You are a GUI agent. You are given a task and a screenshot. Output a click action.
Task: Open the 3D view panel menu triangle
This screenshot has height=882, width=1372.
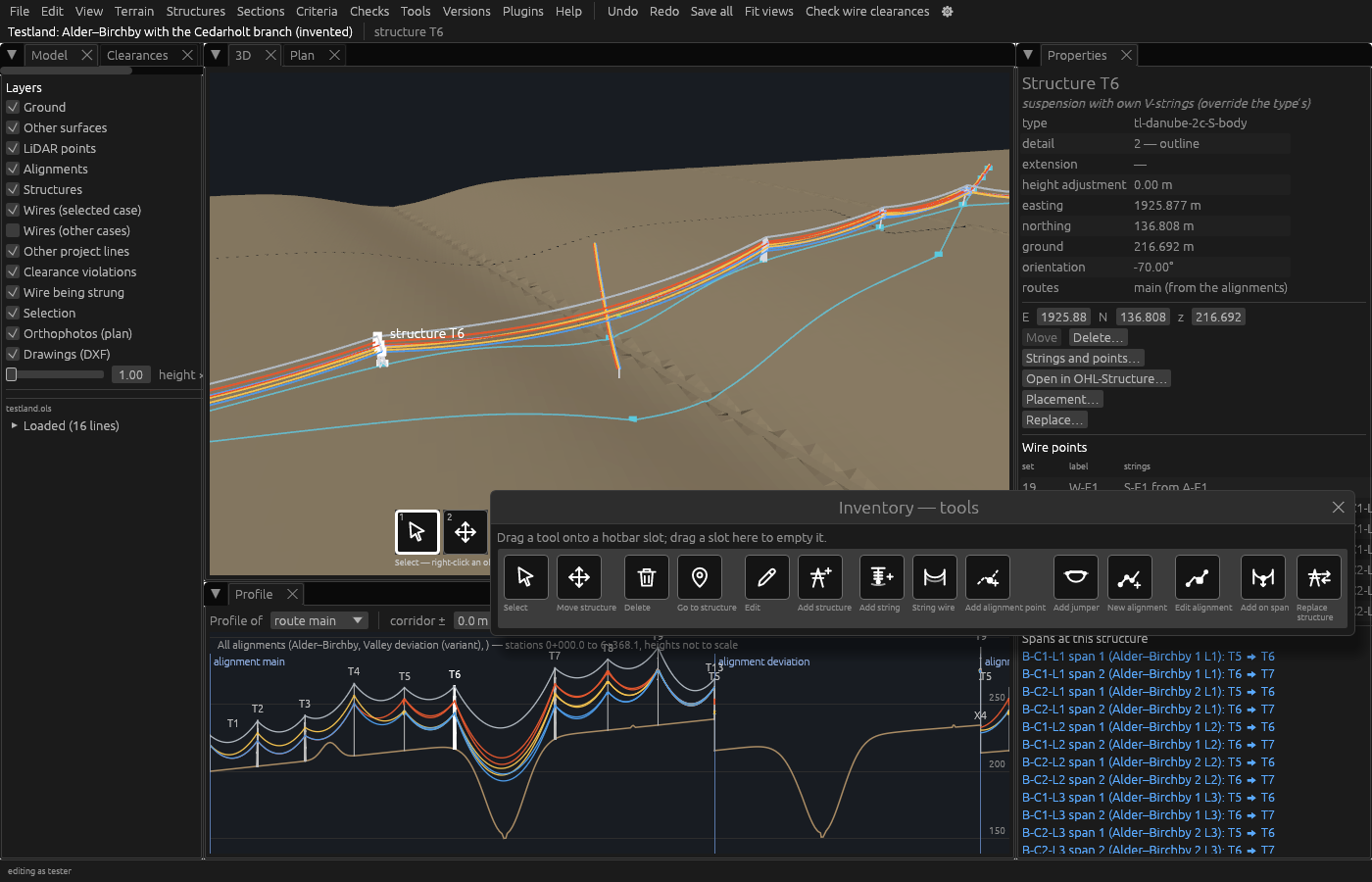[x=216, y=55]
